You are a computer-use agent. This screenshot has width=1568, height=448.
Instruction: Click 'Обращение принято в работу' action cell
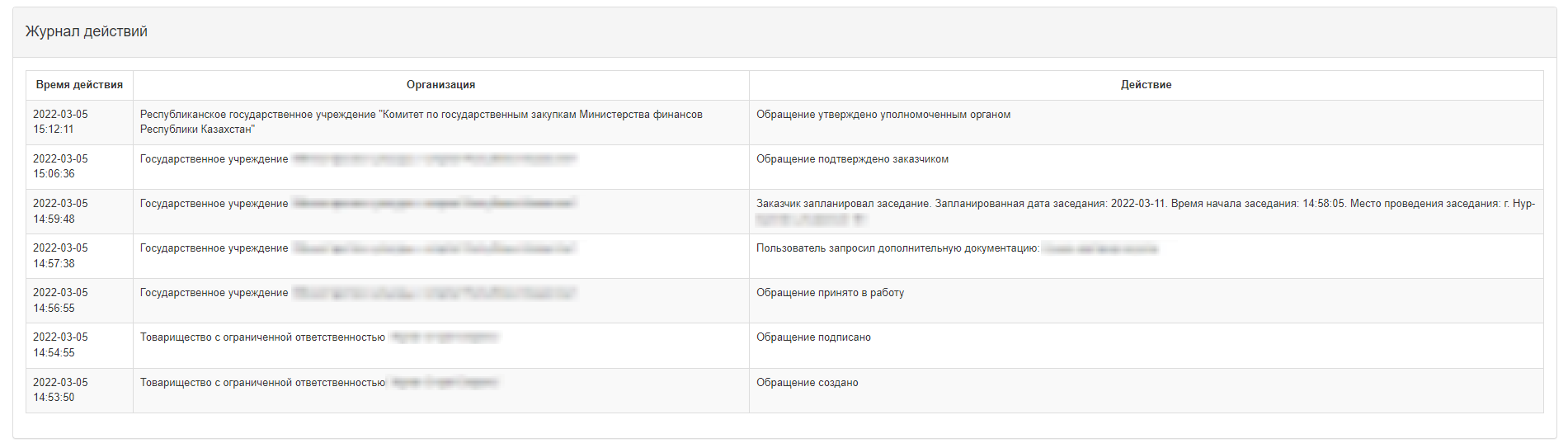pos(1146,300)
